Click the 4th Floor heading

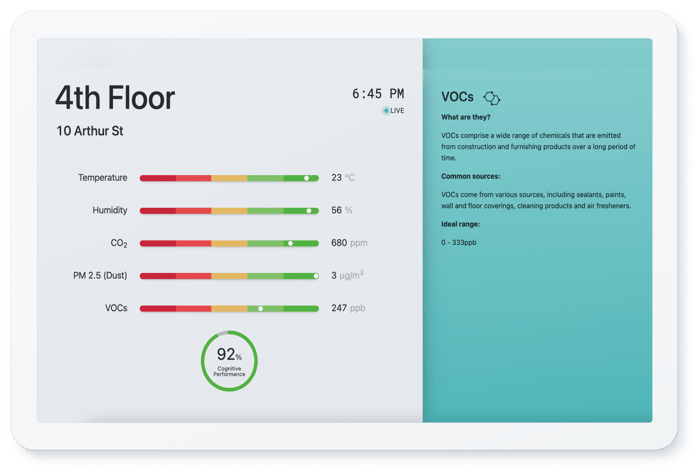tap(115, 98)
